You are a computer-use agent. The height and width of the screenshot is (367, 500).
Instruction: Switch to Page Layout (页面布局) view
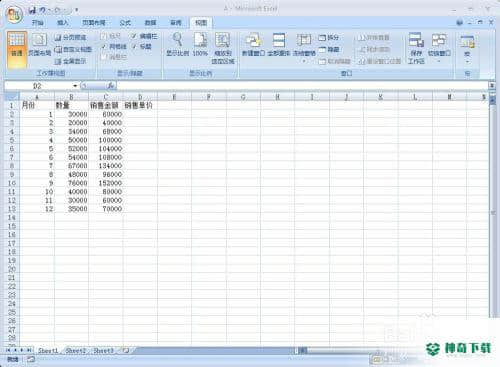[x=39, y=45]
